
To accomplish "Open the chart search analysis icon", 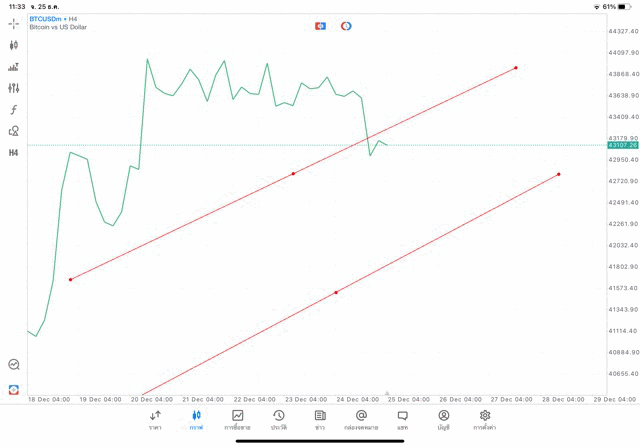I will (x=14, y=365).
